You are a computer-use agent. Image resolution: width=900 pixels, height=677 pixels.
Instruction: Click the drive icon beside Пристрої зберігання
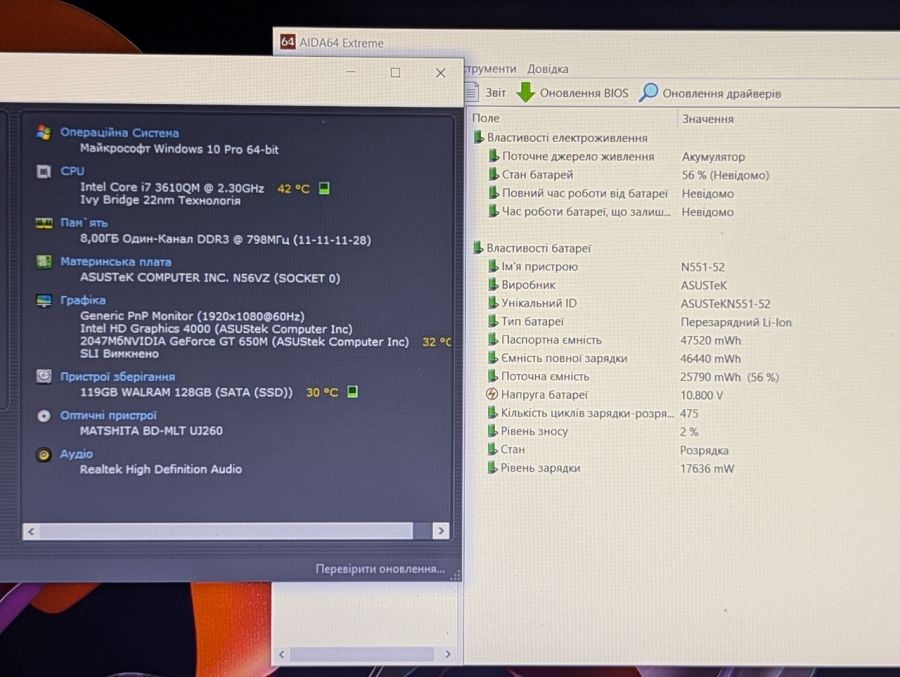pyautogui.click(x=44, y=376)
